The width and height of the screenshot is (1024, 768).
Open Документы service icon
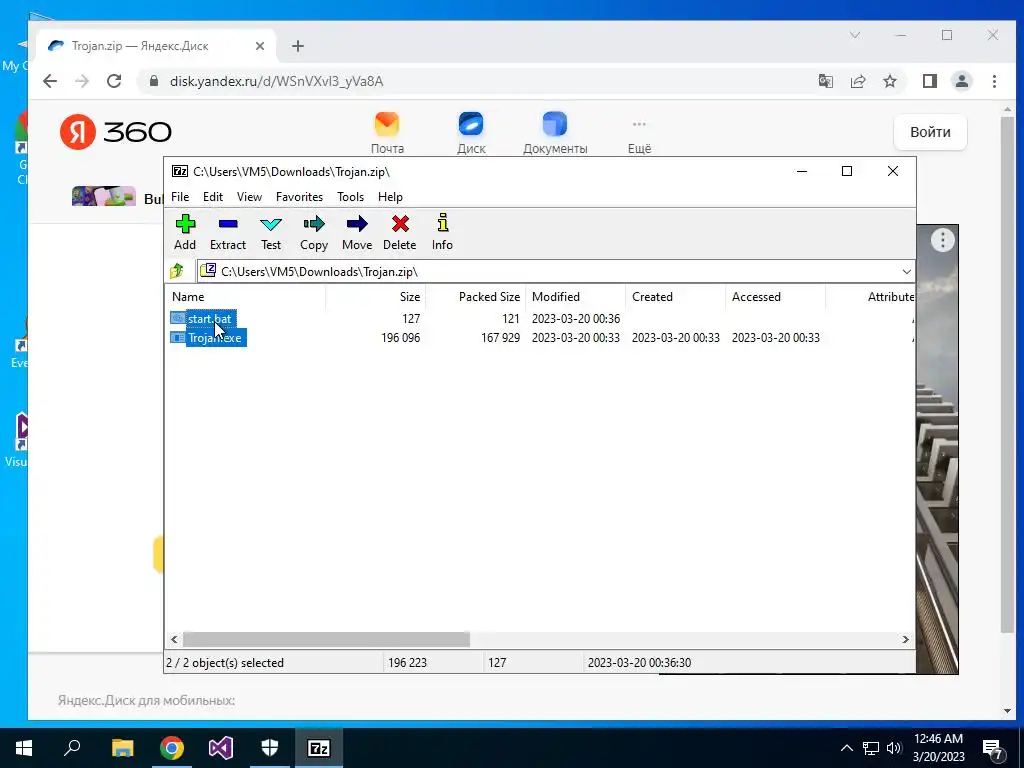click(x=555, y=133)
